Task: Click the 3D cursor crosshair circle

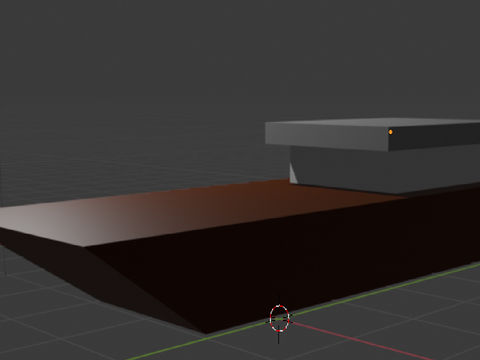Action: 279,318
